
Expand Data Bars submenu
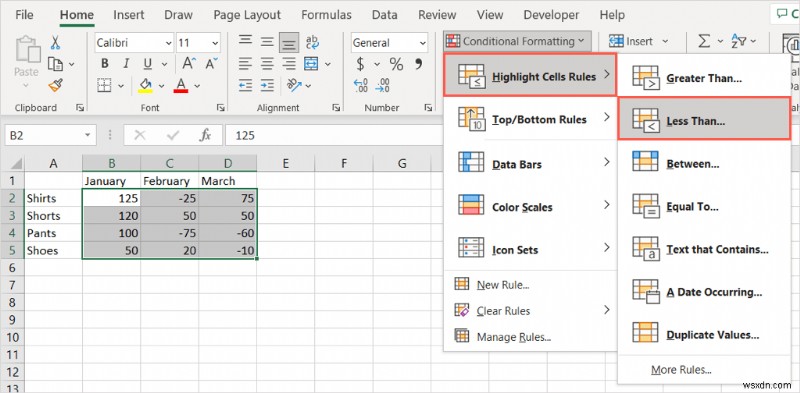(x=531, y=163)
